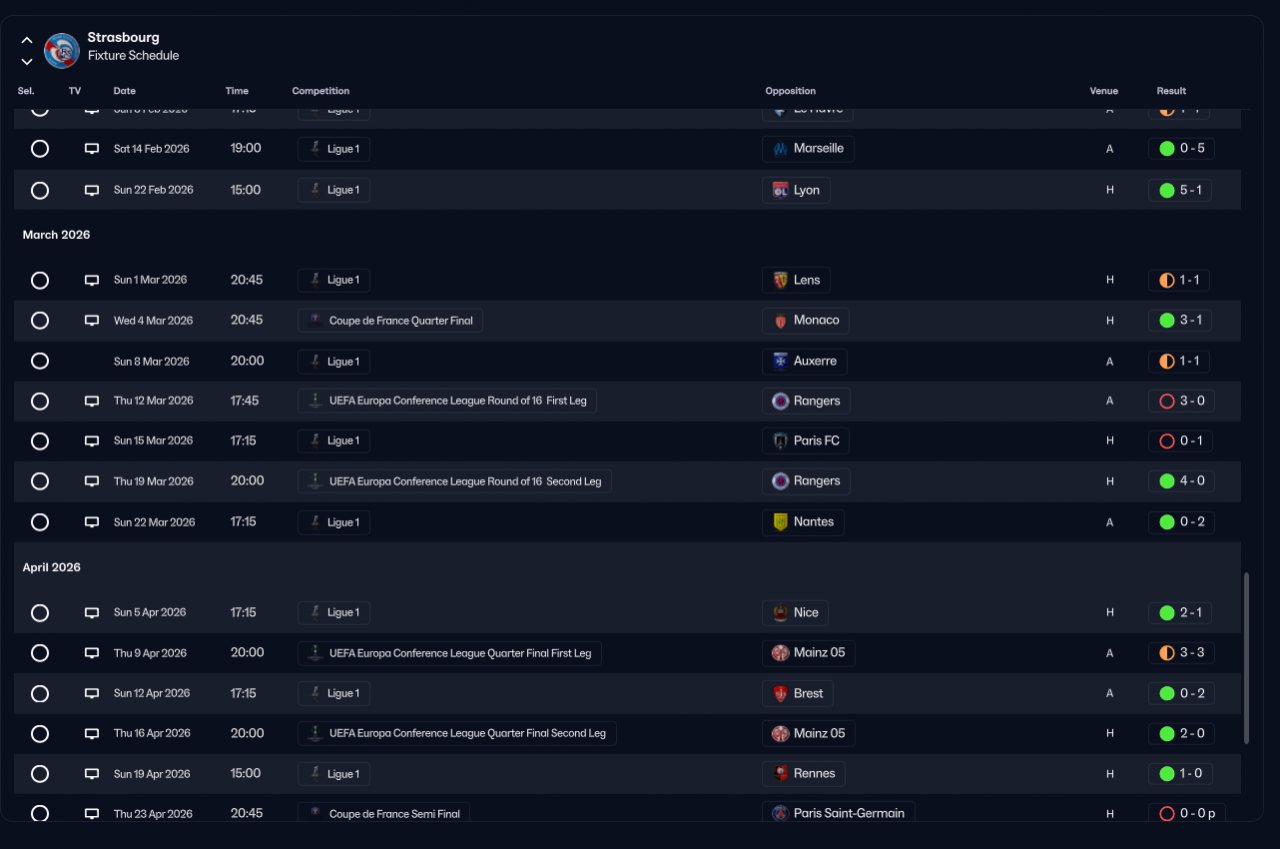The height and width of the screenshot is (849, 1280).
Task: Select the Auxerre fixture radio button
Action: tap(40, 361)
